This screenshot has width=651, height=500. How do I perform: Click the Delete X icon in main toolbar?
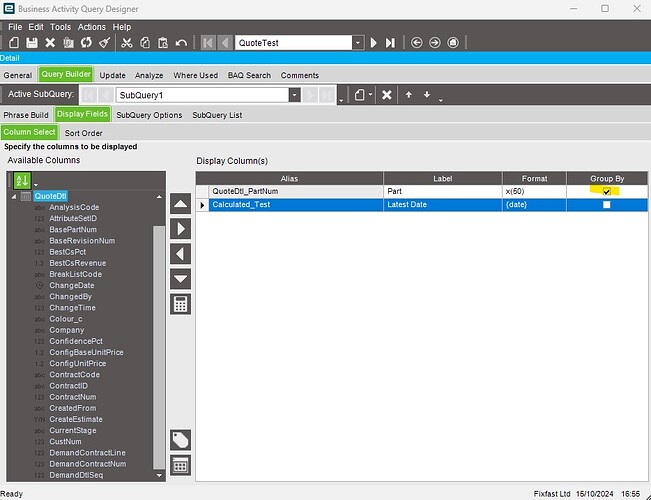[50, 43]
